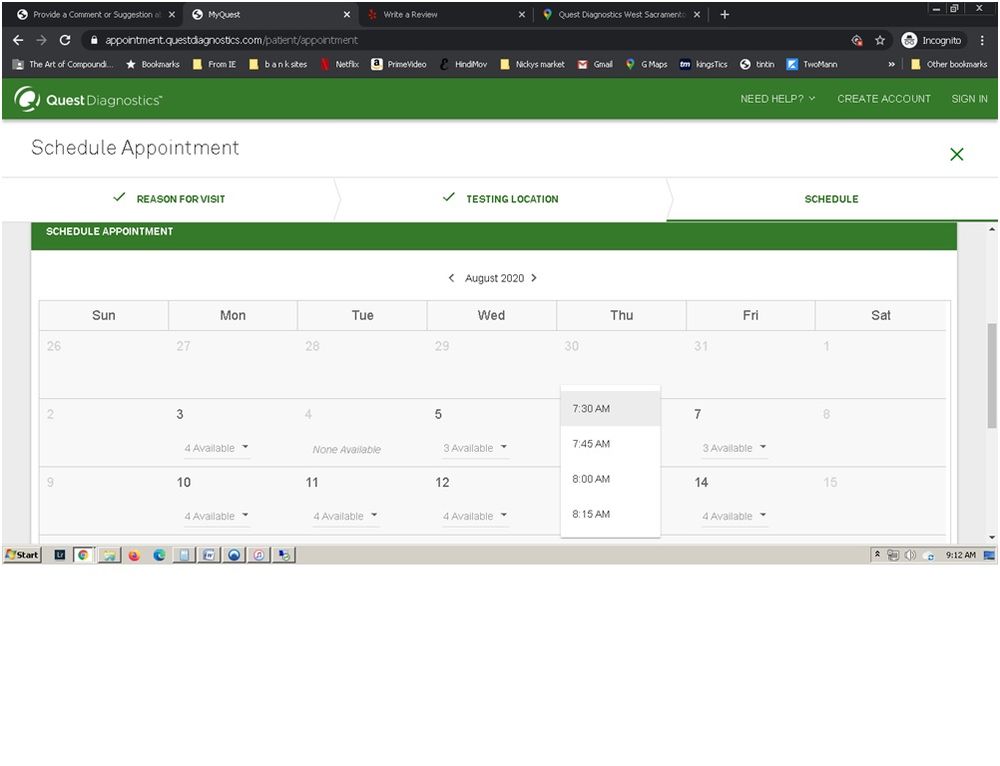Expand the August 5 available times dropdown

pos(476,448)
